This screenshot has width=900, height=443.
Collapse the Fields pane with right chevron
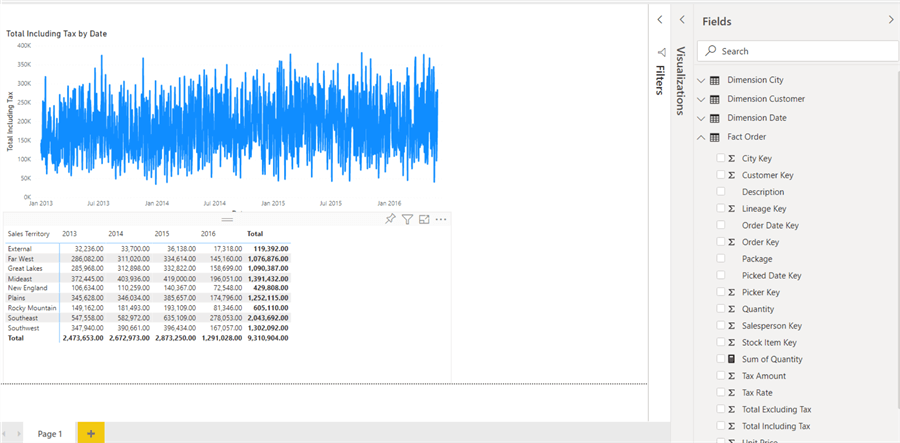[890, 20]
